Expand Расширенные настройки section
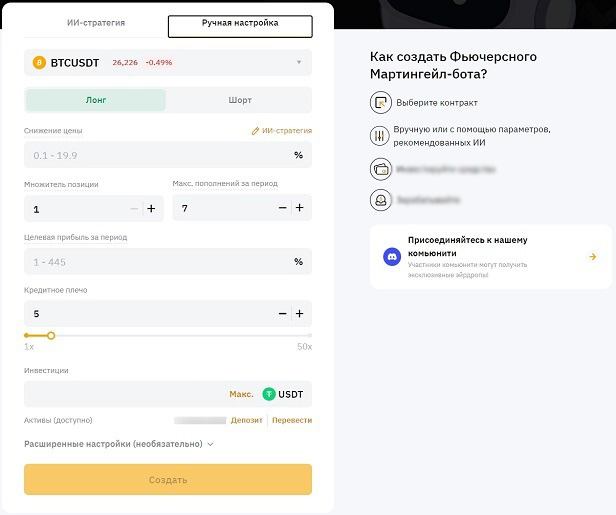 (119, 444)
